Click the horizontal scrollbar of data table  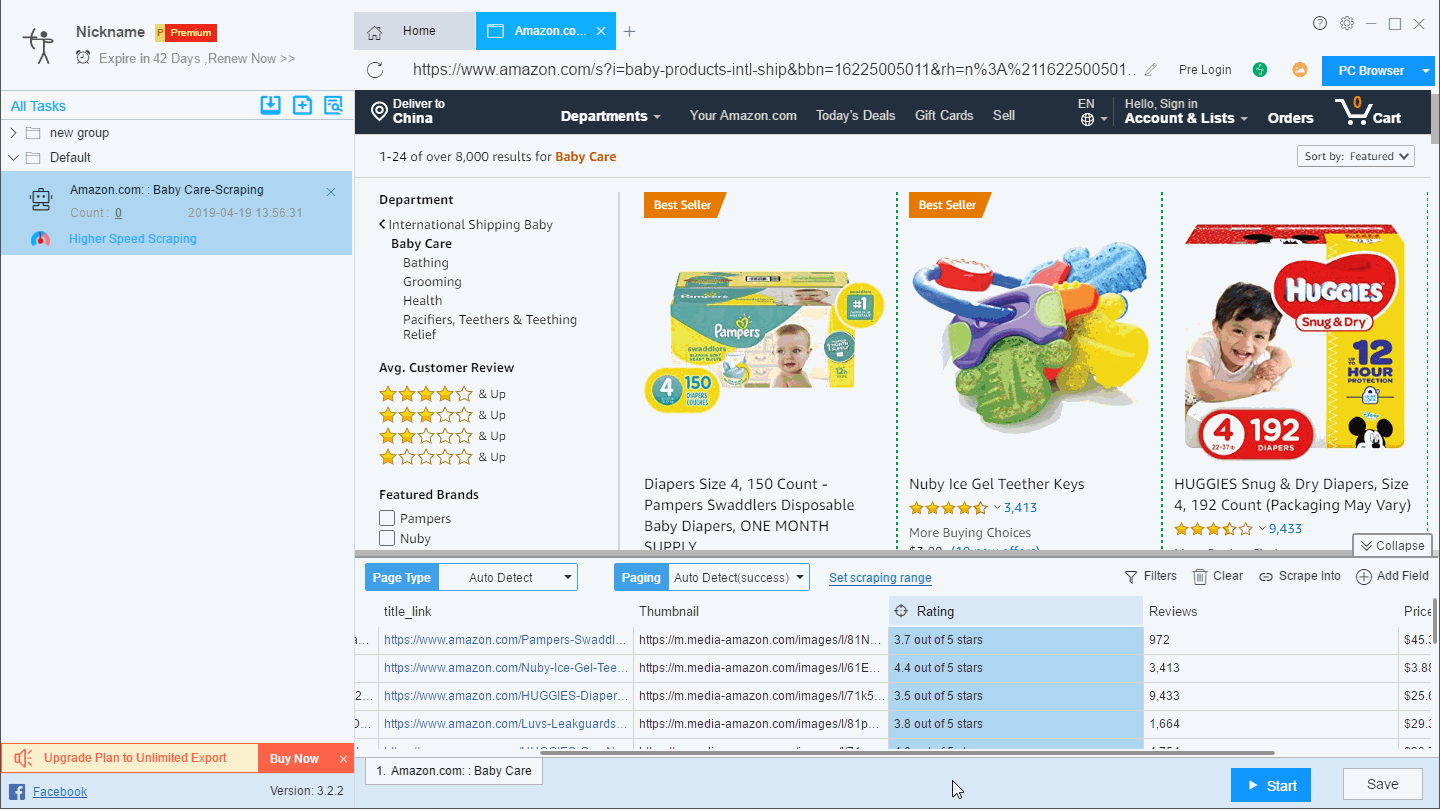tap(908, 752)
